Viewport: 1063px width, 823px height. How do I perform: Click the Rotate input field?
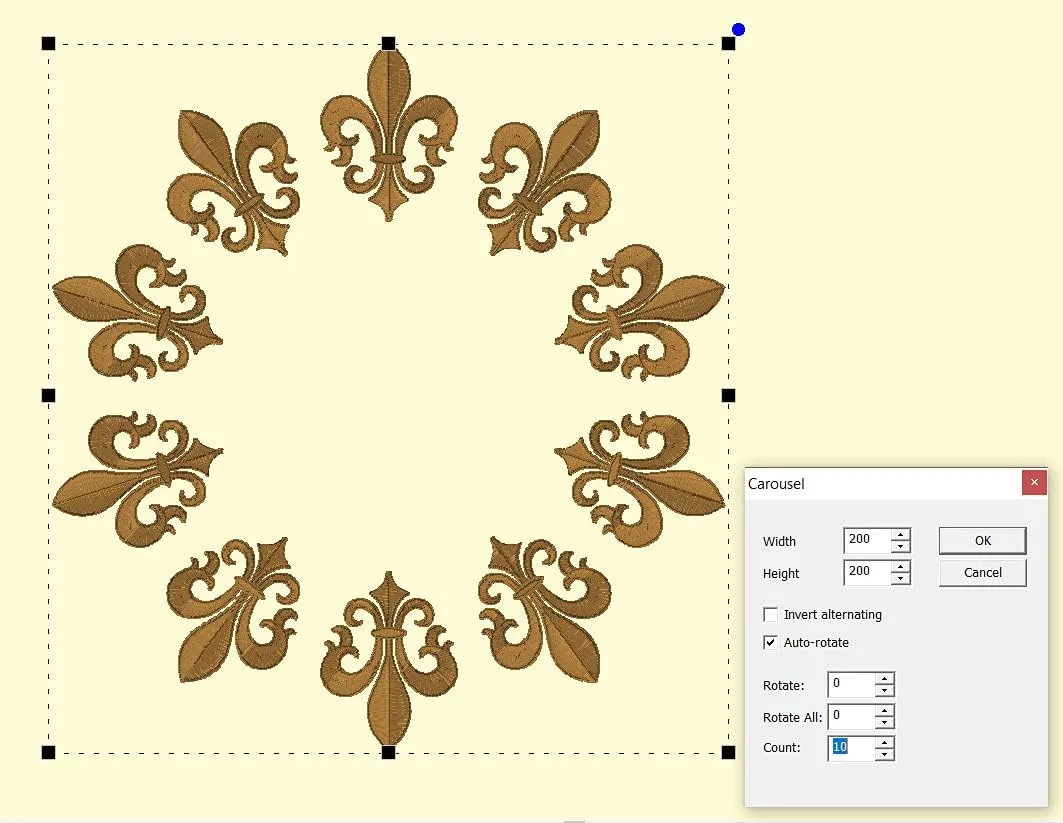(x=851, y=684)
